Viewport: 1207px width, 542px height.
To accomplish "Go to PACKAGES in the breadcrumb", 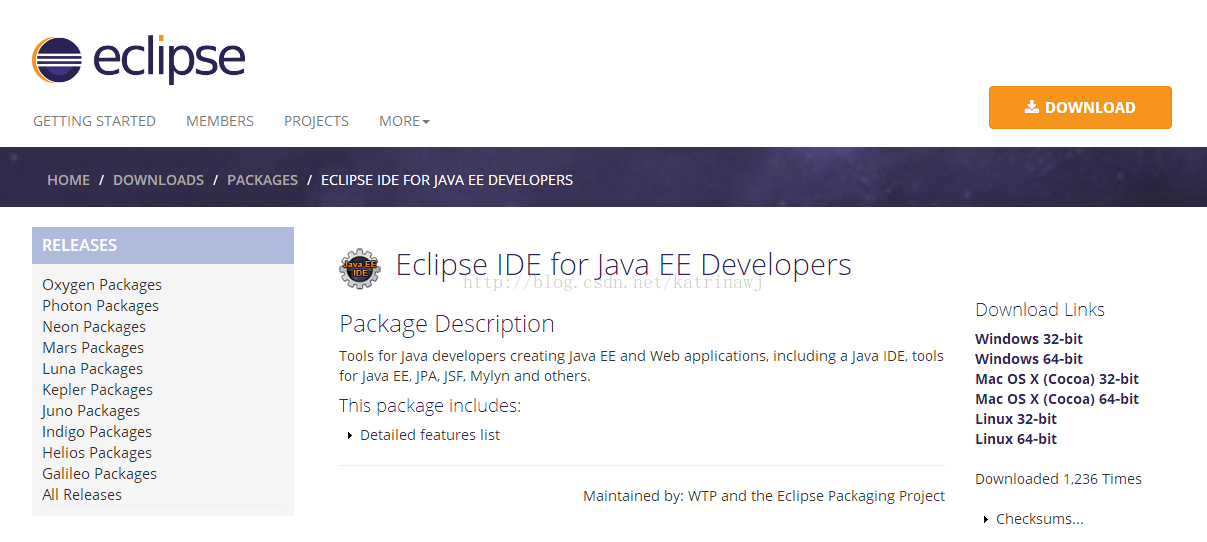I will coord(262,180).
